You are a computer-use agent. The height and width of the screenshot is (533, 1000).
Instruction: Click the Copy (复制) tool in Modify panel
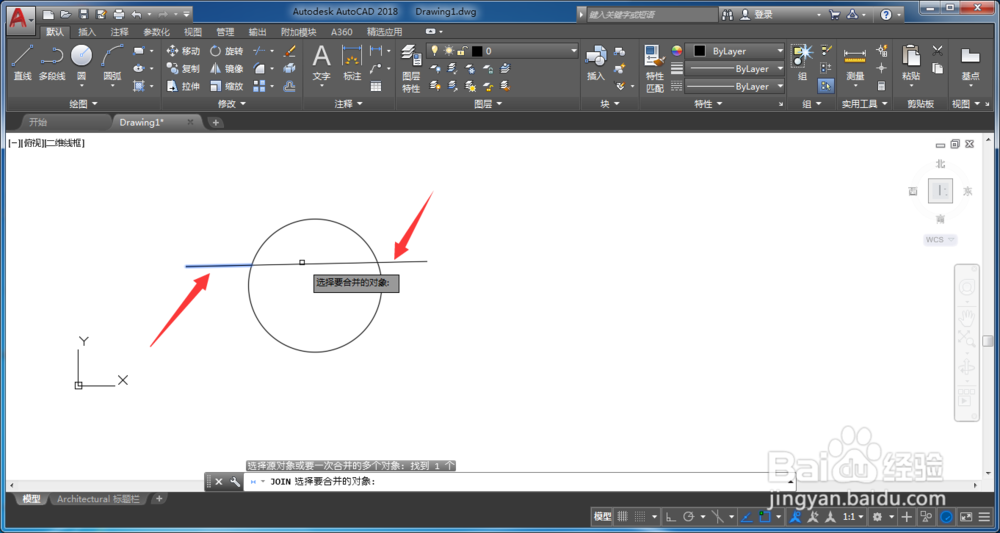pyautogui.click(x=183, y=68)
